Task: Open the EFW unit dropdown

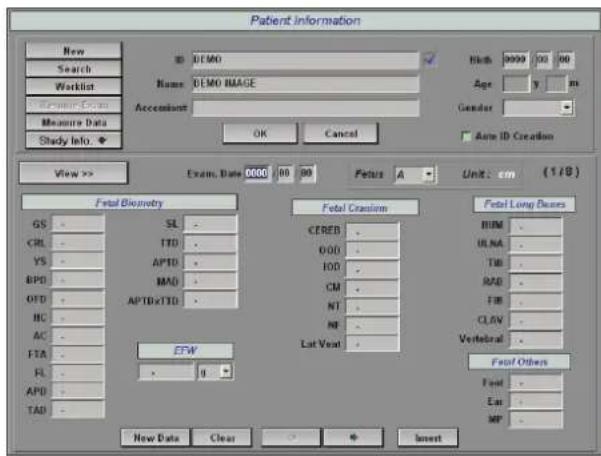Action: click(x=226, y=371)
